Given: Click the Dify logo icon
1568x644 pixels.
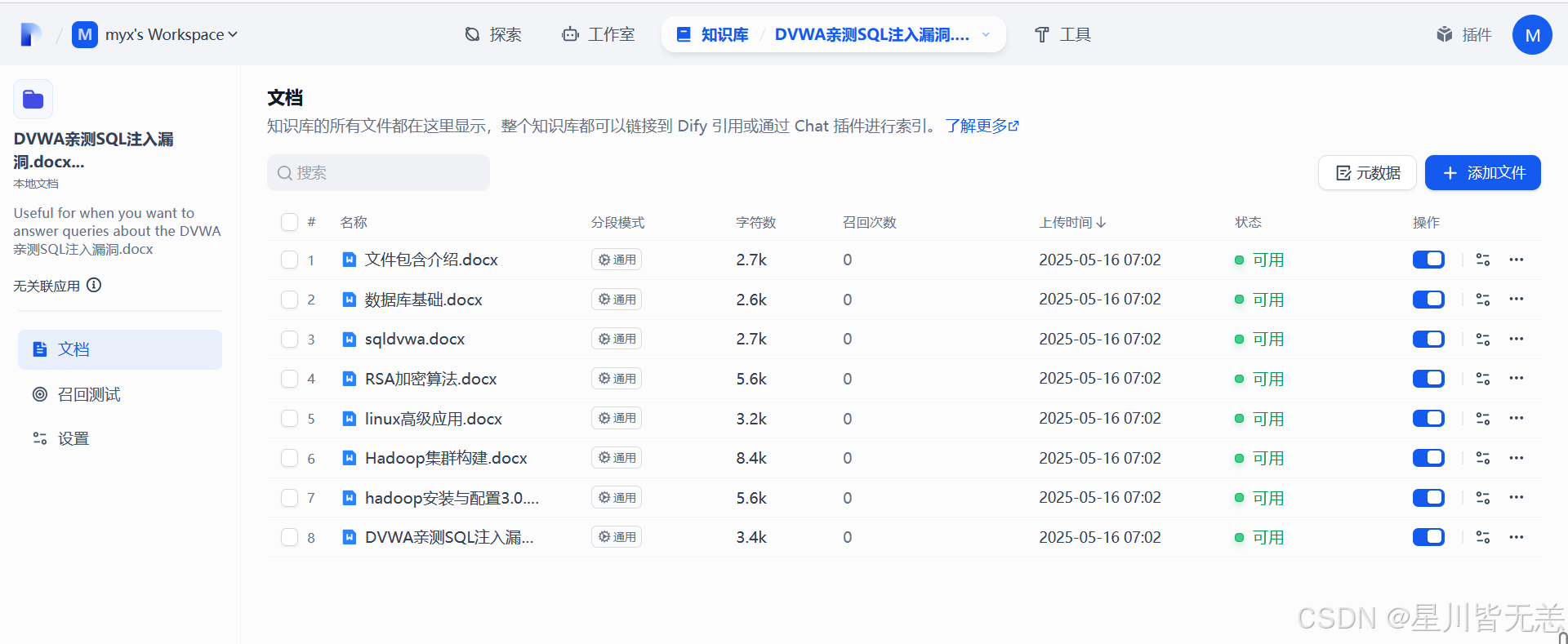Looking at the screenshot, I should click(30, 34).
